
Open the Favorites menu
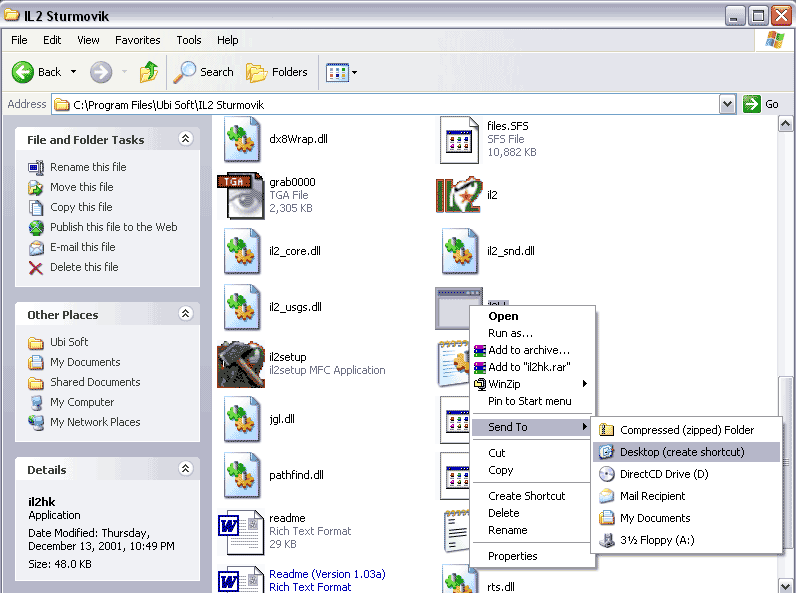(x=138, y=40)
